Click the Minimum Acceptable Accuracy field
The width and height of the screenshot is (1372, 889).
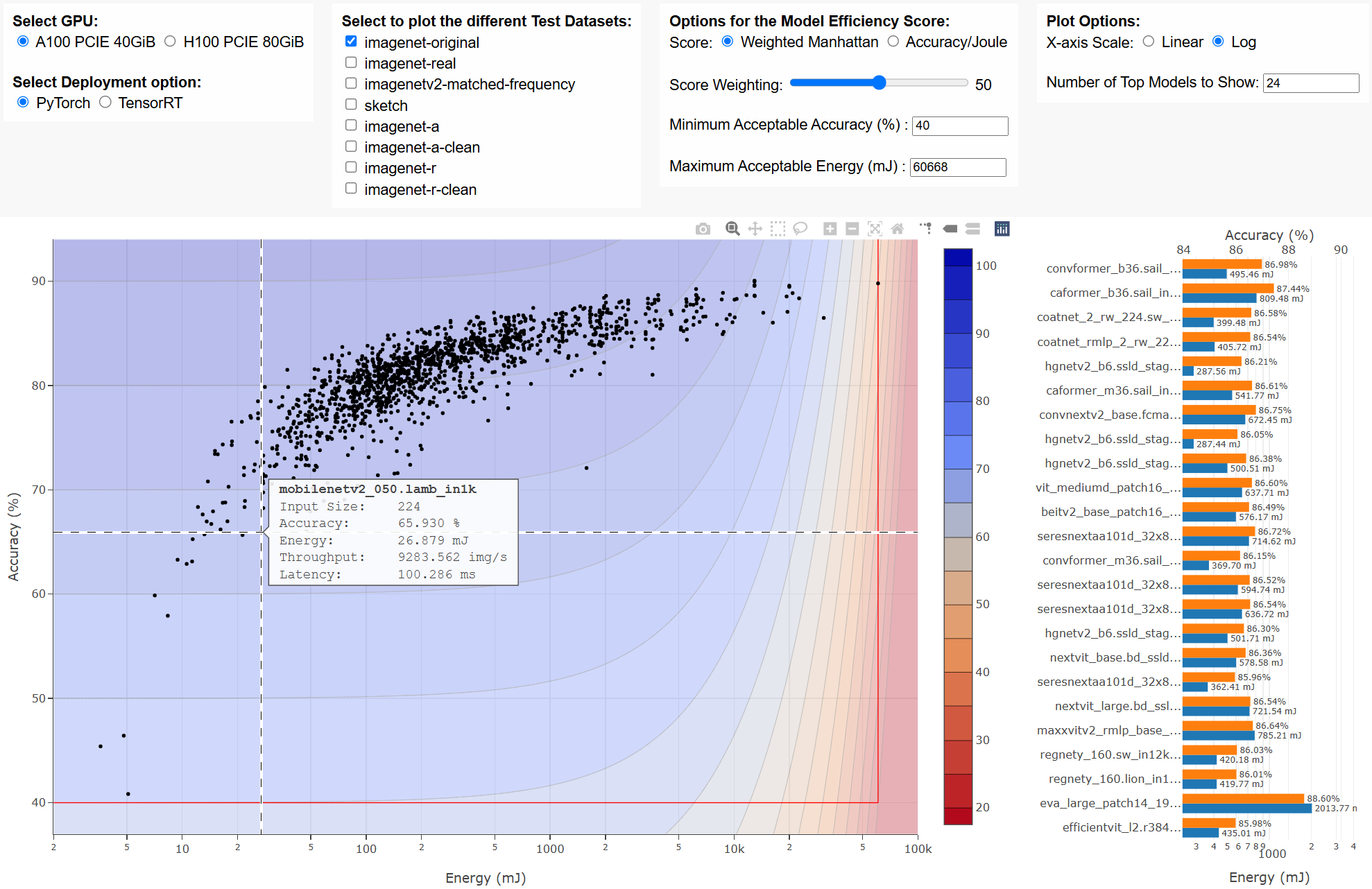point(959,126)
